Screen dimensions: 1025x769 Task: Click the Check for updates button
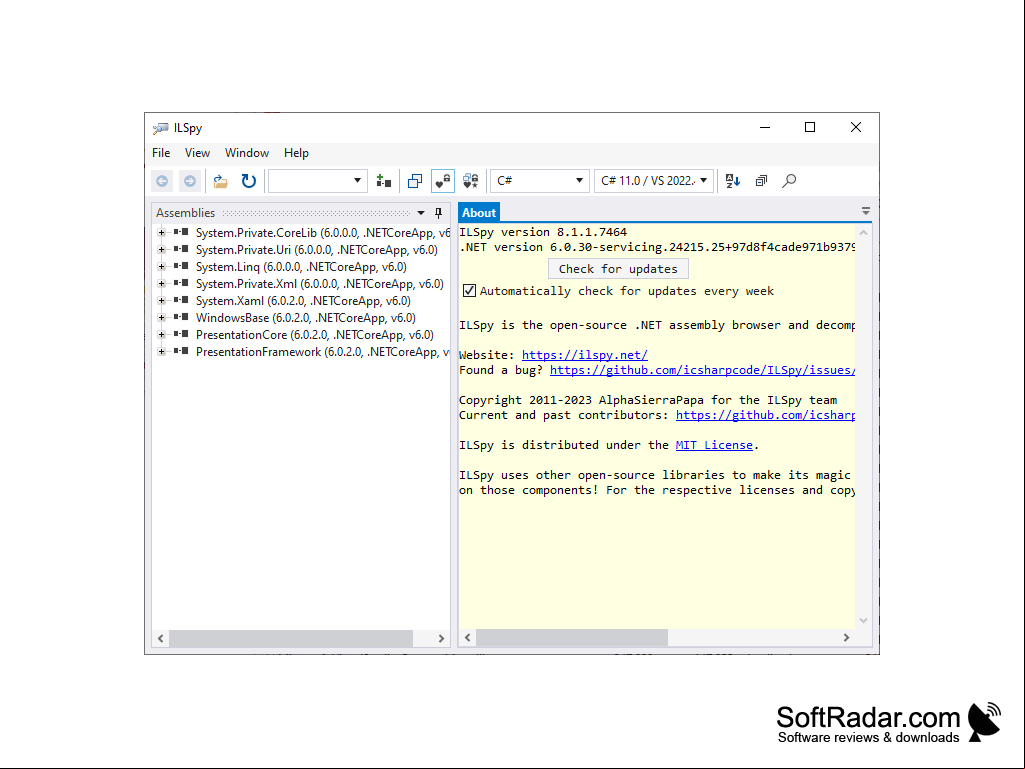(x=618, y=269)
